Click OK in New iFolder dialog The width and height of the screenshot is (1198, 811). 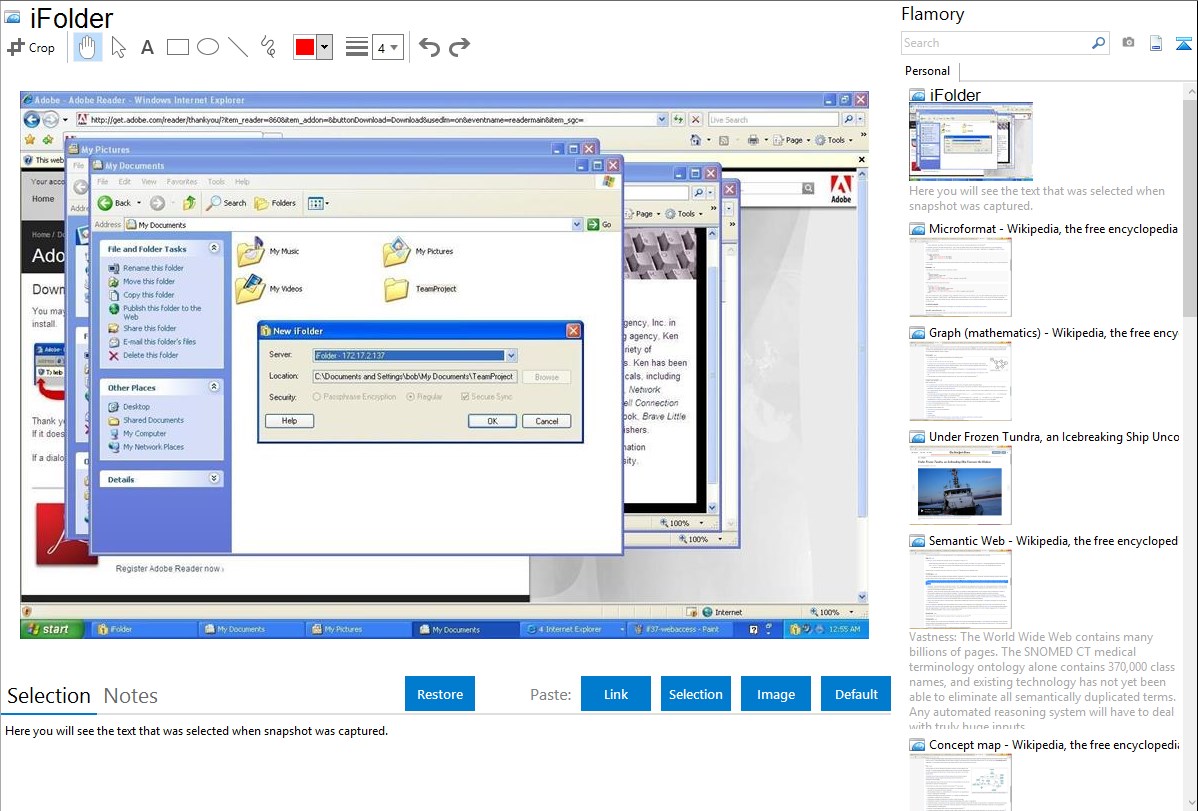492,421
